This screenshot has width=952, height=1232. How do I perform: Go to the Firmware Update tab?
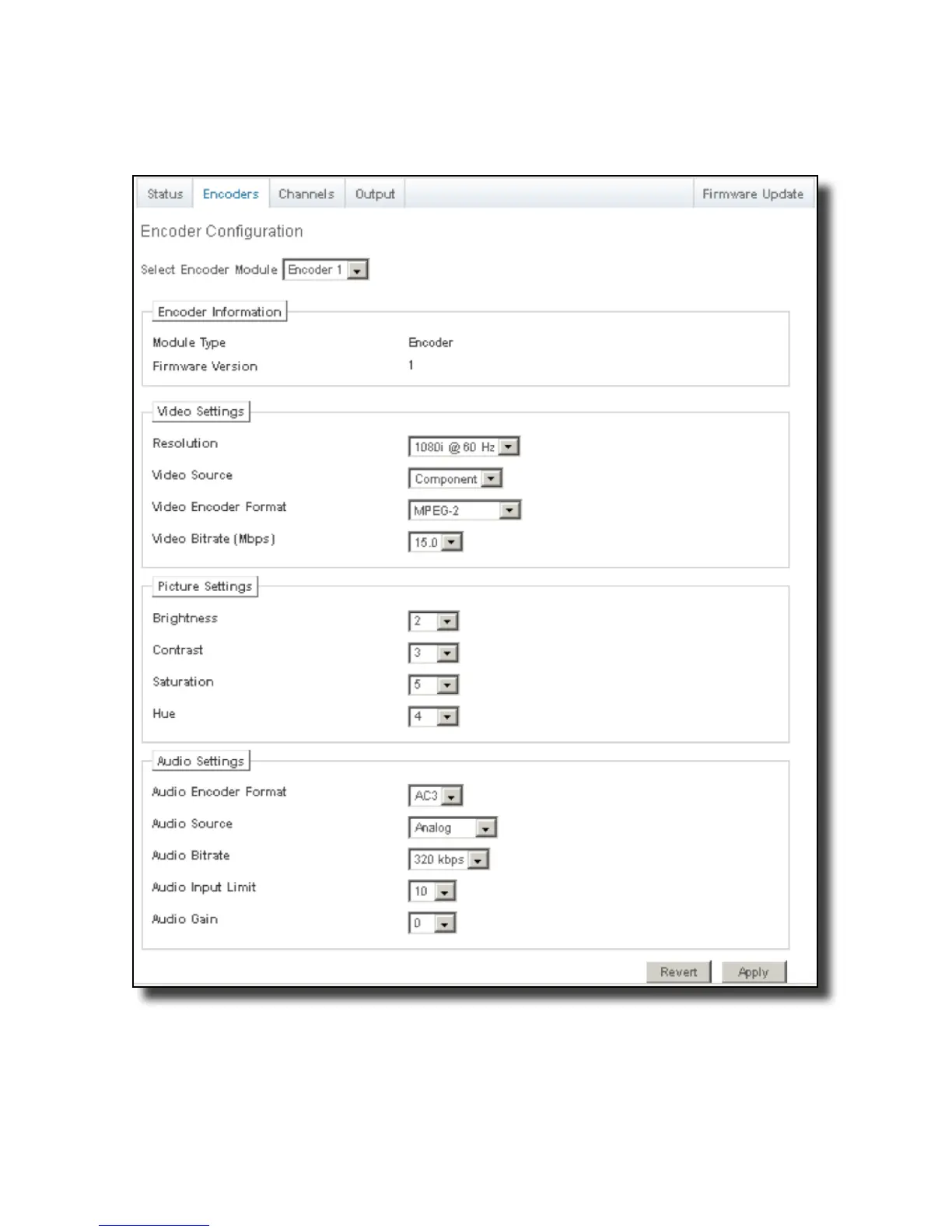click(x=753, y=194)
